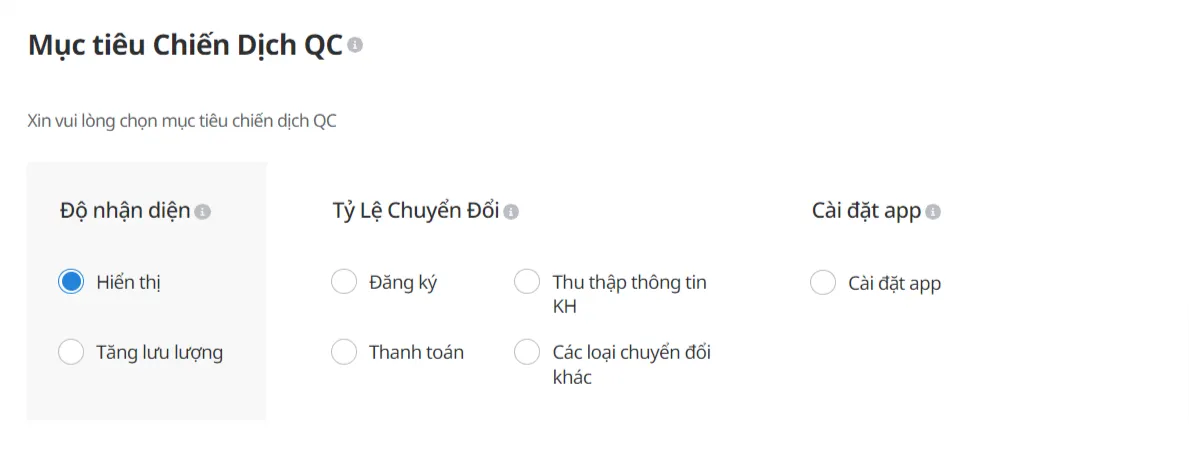Choose Các loại chuyển đổi khác radio button
Image resolution: width=1189 pixels, height=449 pixels.
coord(527,352)
